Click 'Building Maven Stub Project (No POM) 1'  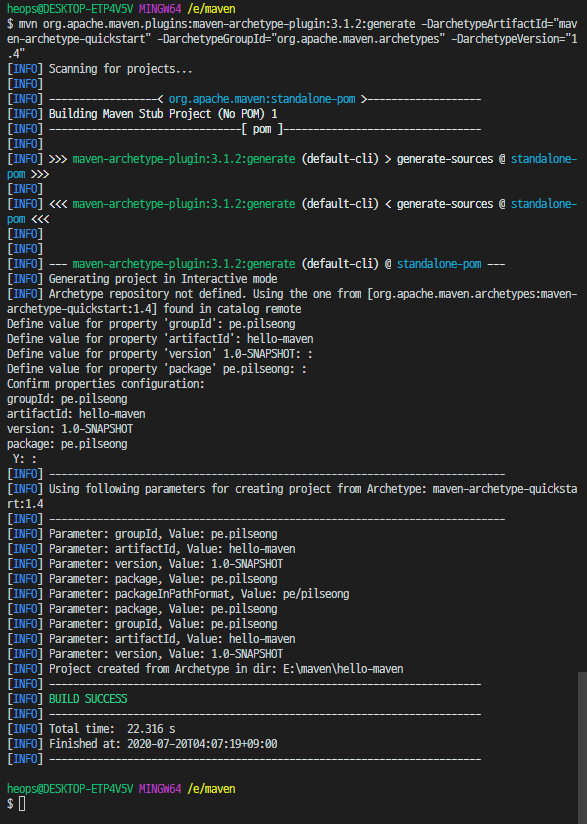pyautogui.click(x=163, y=114)
